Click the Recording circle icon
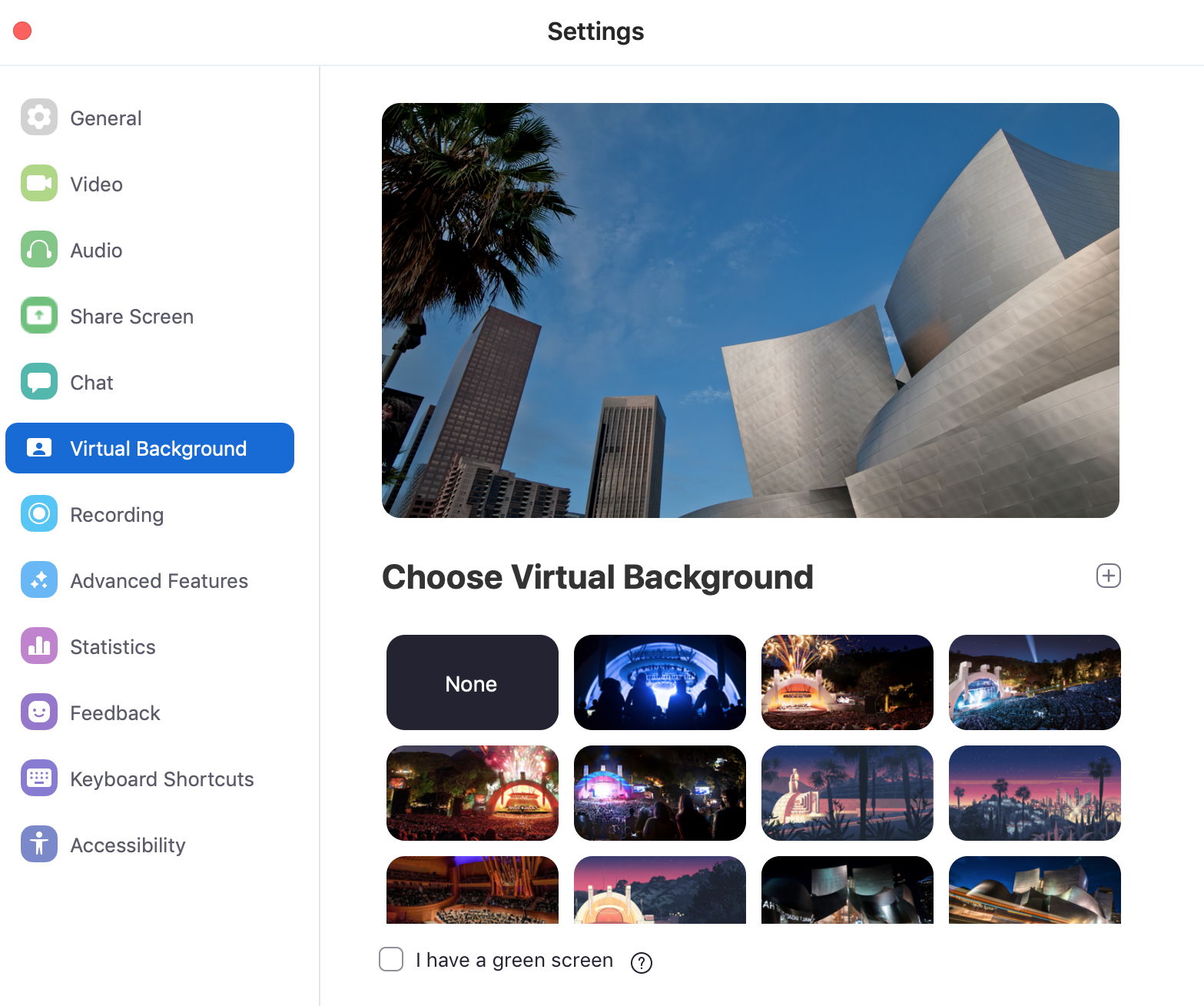The height and width of the screenshot is (1006, 1204). tap(39, 513)
